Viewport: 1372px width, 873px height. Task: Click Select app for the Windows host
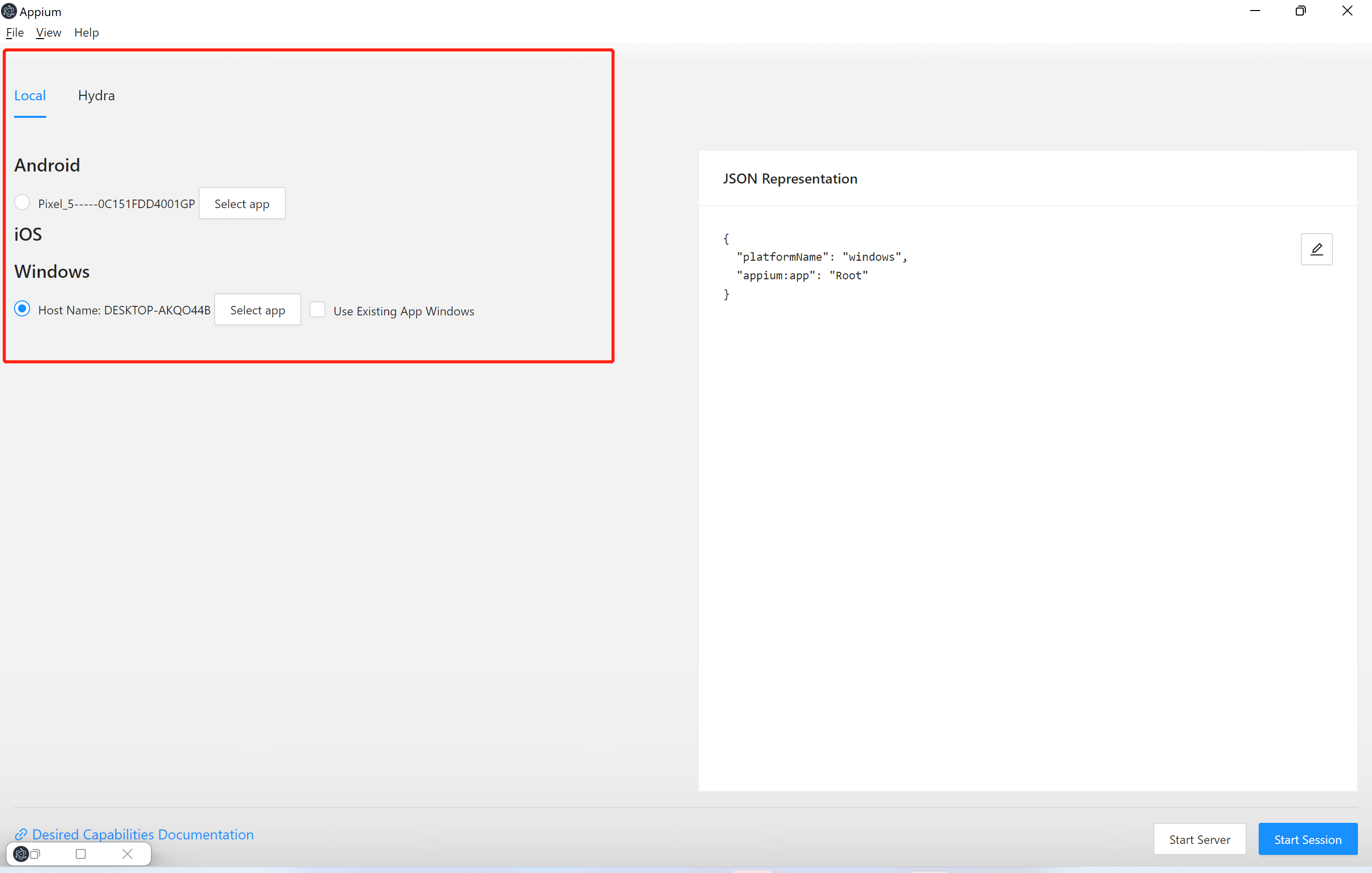click(257, 310)
